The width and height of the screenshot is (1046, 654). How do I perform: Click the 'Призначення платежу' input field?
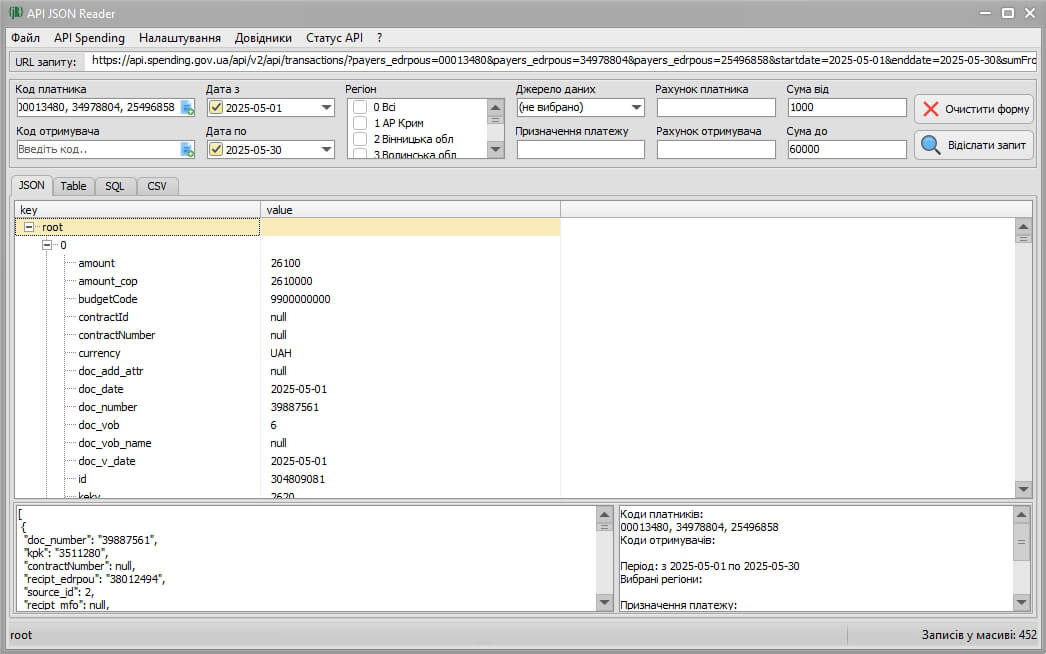pos(580,150)
